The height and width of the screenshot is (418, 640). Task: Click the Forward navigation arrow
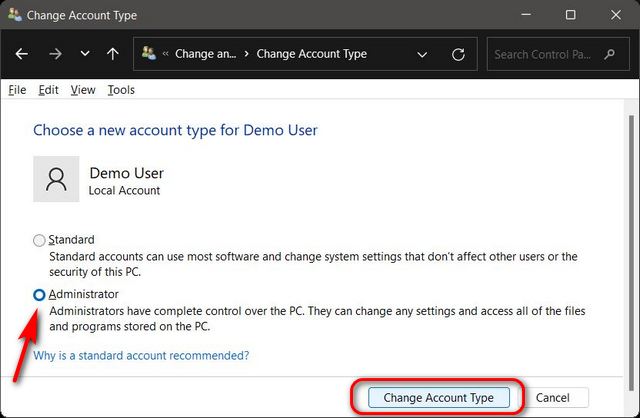pos(53,54)
